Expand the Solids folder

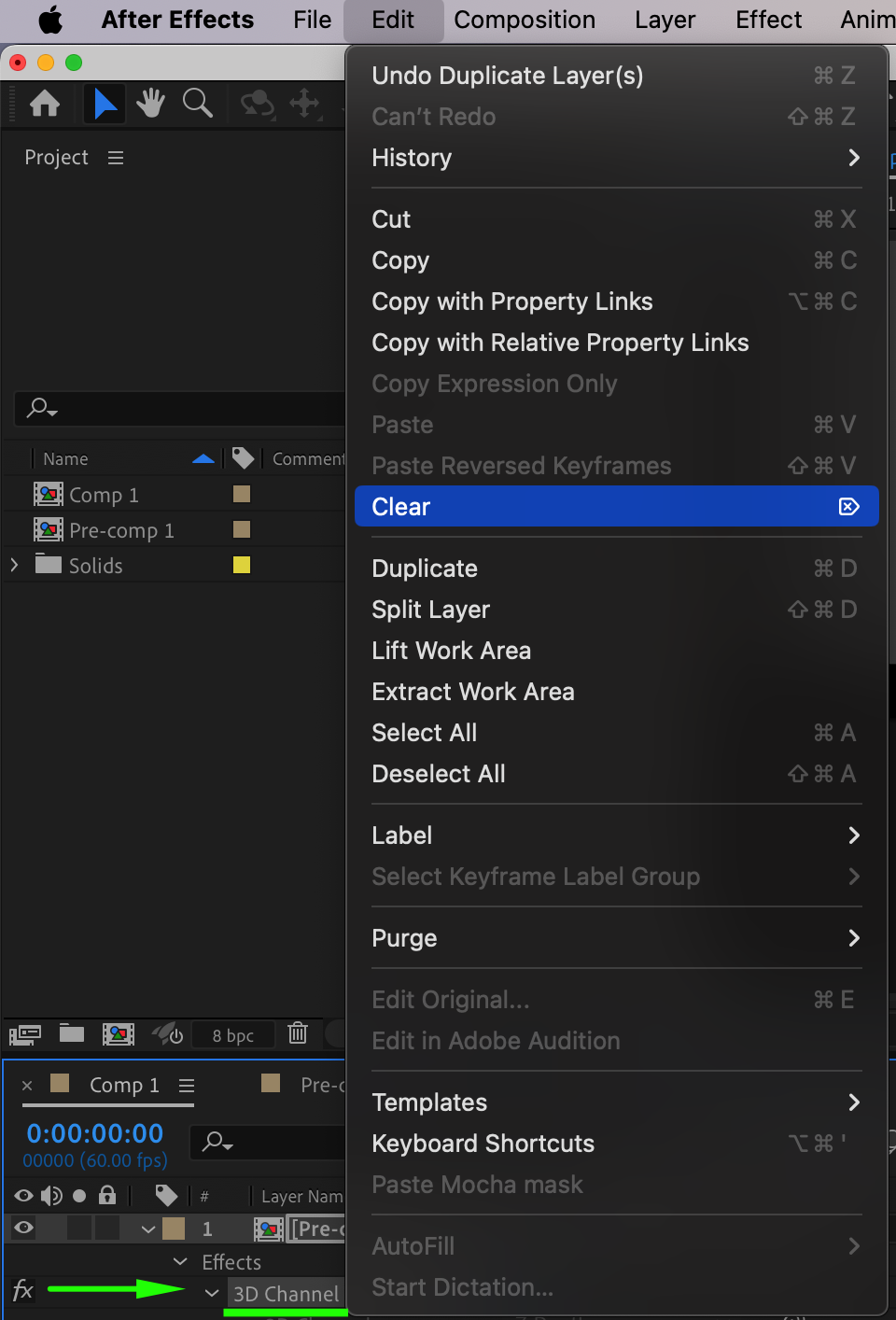click(14, 565)
